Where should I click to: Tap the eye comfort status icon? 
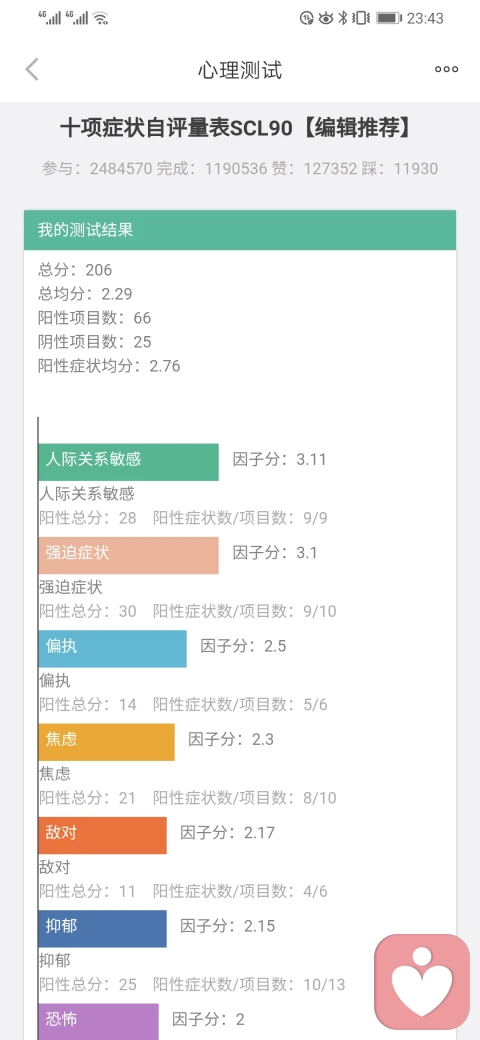326,19
